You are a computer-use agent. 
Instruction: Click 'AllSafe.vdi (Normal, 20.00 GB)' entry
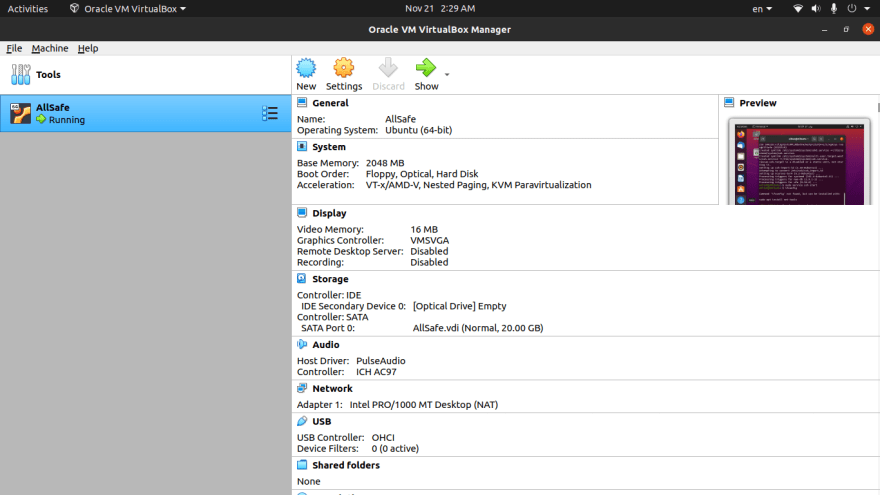coord(478,328)
